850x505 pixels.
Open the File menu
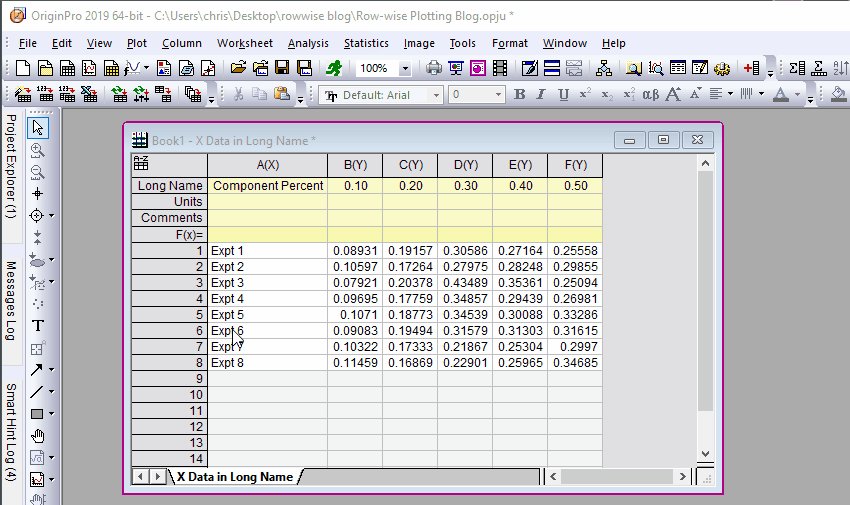(28, 43)
